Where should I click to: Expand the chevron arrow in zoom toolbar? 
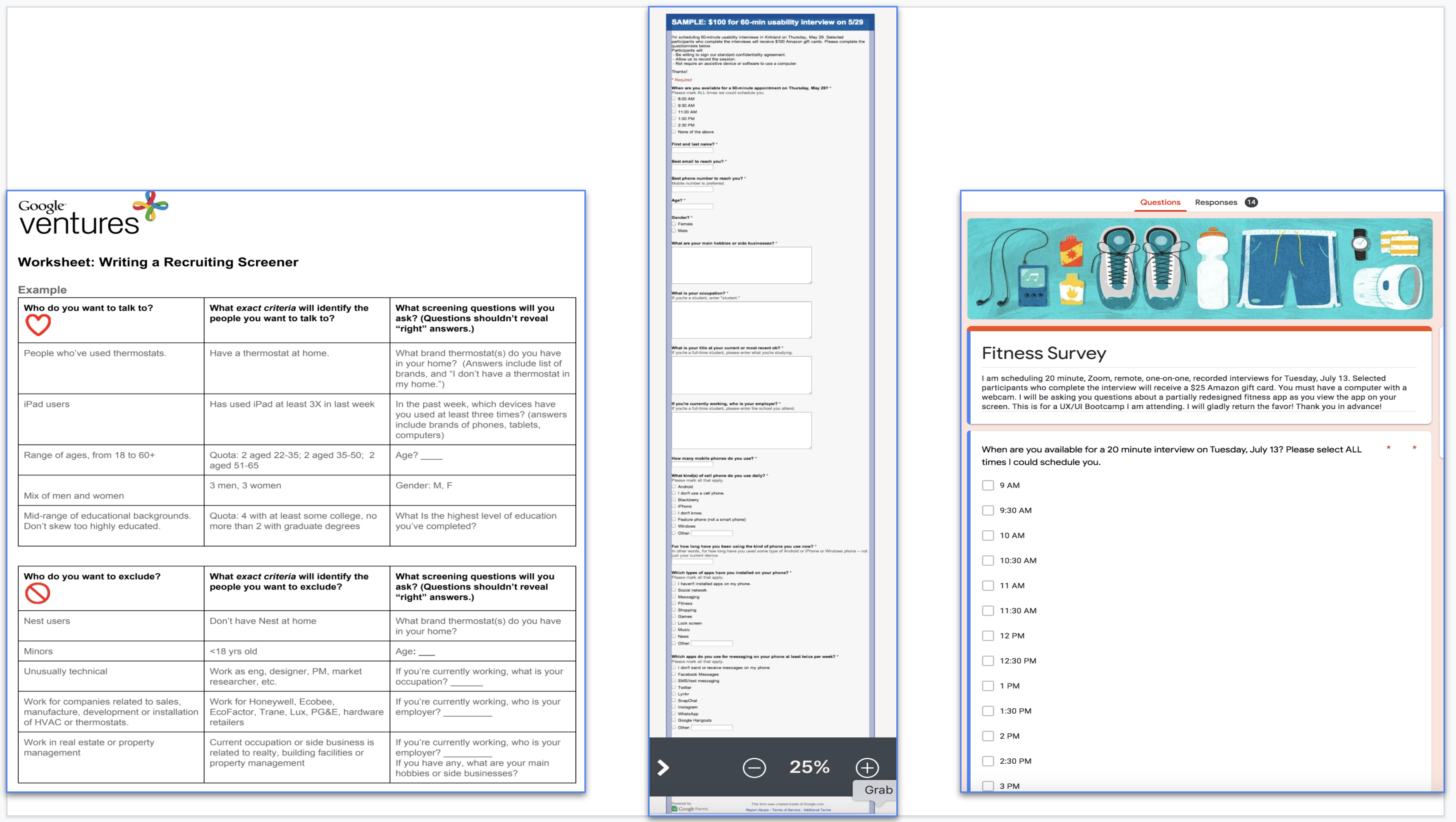663,768
